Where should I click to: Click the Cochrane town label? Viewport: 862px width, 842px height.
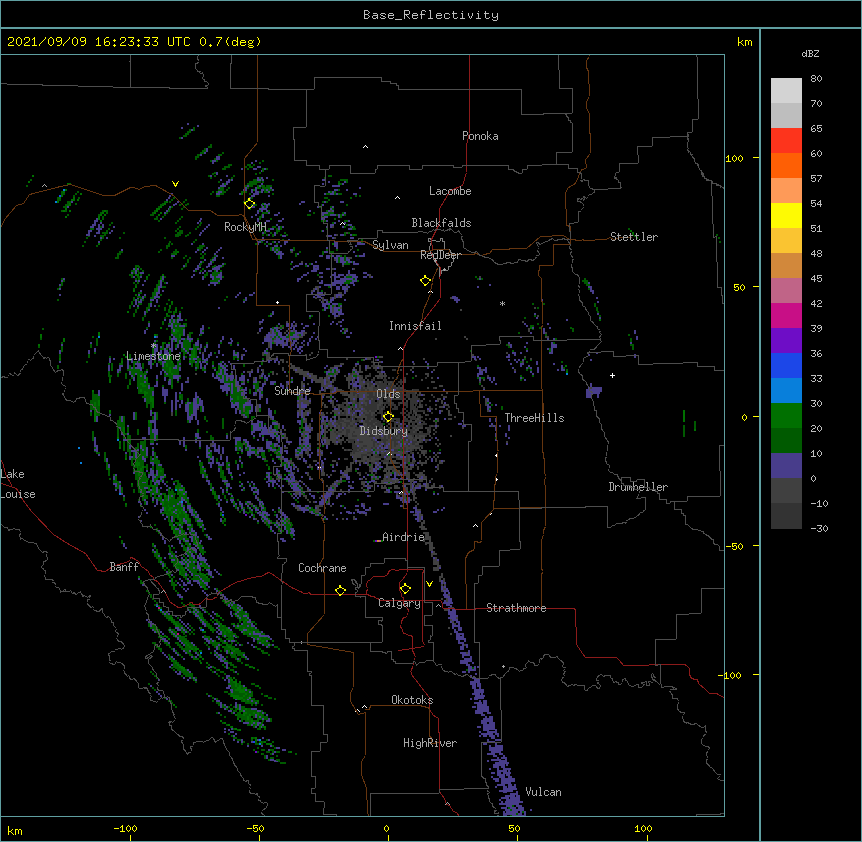pos(322,568)
